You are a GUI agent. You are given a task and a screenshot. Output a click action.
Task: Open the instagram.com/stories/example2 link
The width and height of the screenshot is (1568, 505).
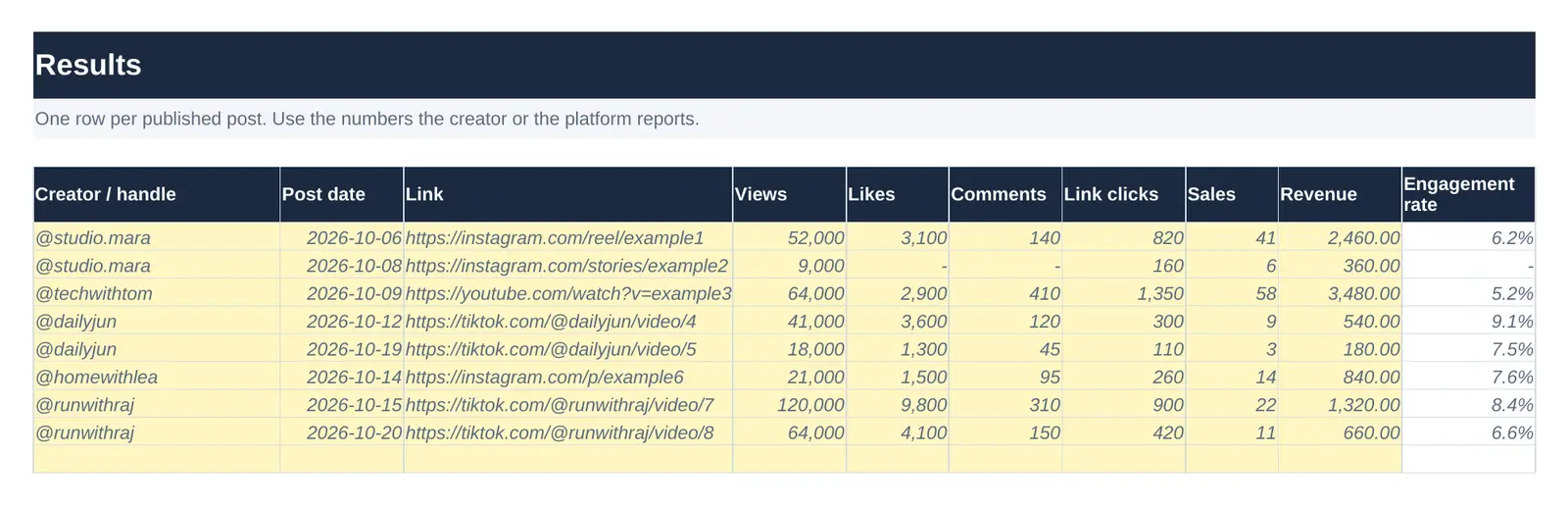point(566,266)
